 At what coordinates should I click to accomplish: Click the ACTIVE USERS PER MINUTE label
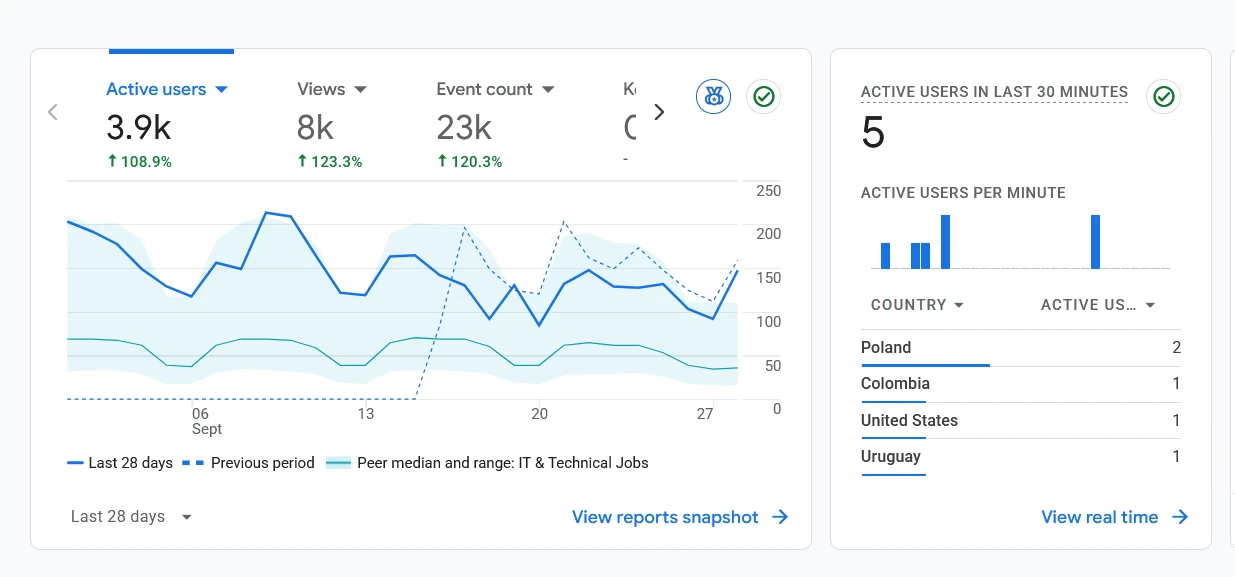coord(963,193)
